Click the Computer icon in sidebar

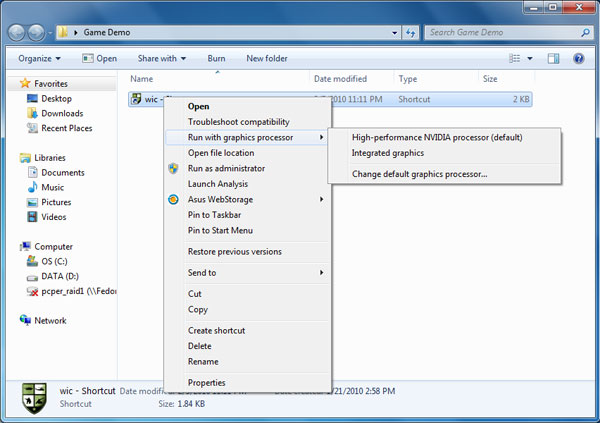pos(25,246)
